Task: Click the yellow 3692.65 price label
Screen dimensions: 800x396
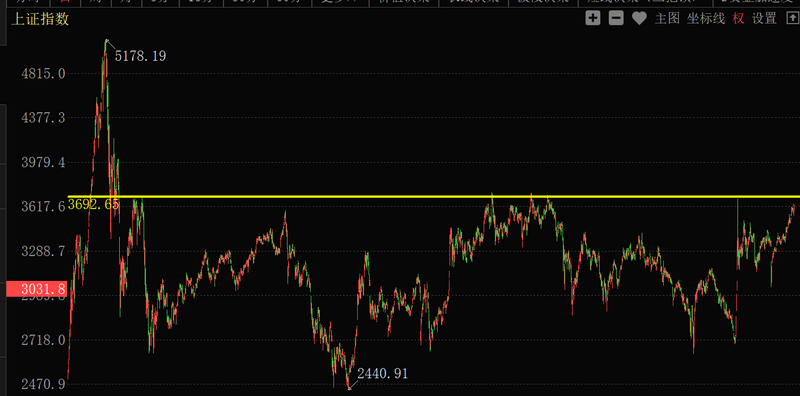Action: 93,205
